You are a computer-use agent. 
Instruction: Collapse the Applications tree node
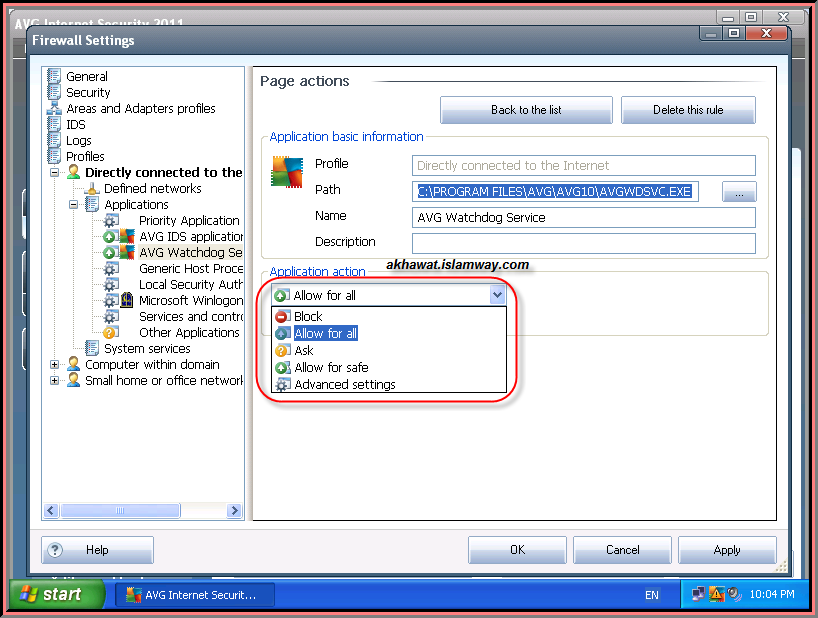click(x=74, y=204)
